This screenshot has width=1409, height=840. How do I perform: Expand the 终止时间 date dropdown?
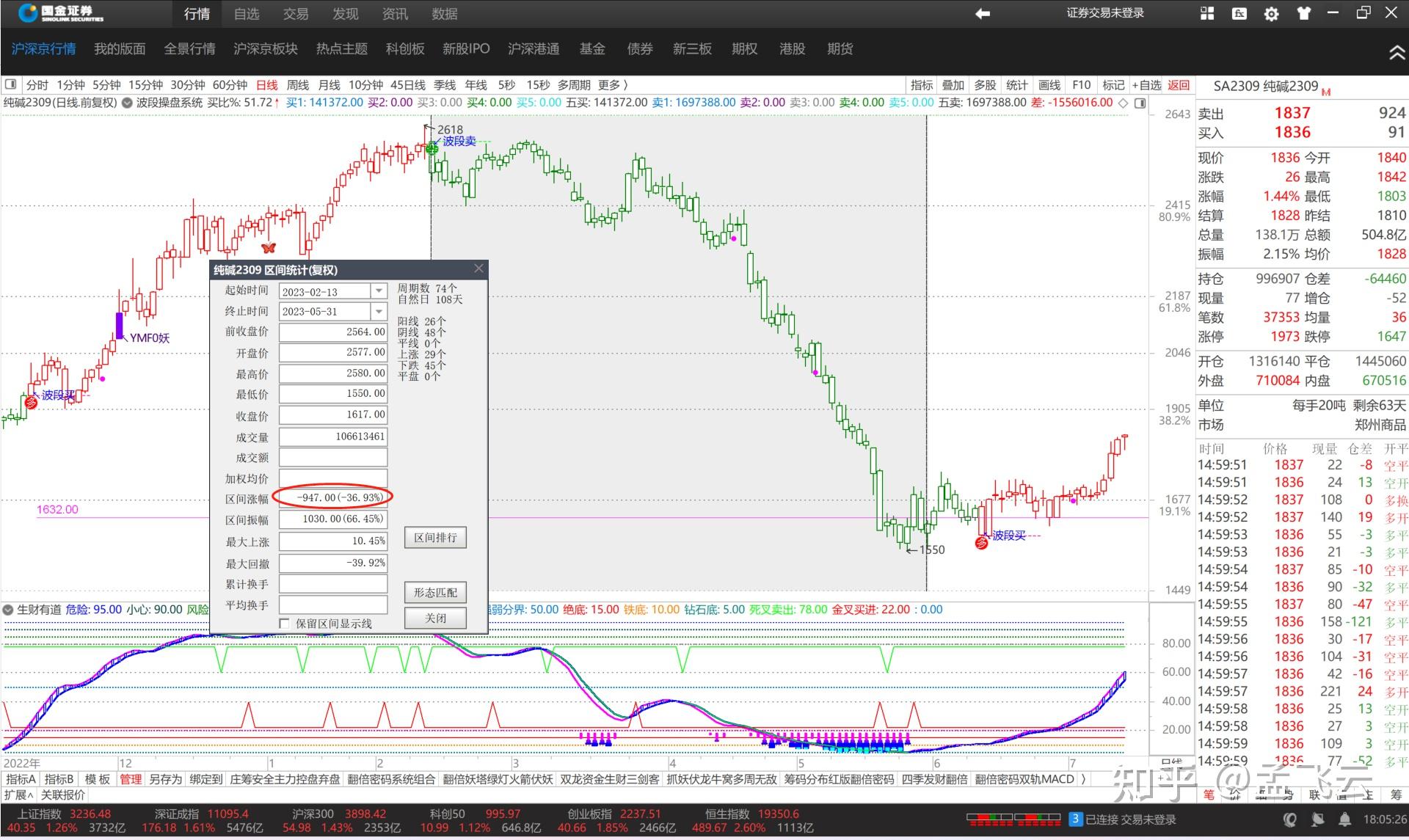(x=379, y=312)
